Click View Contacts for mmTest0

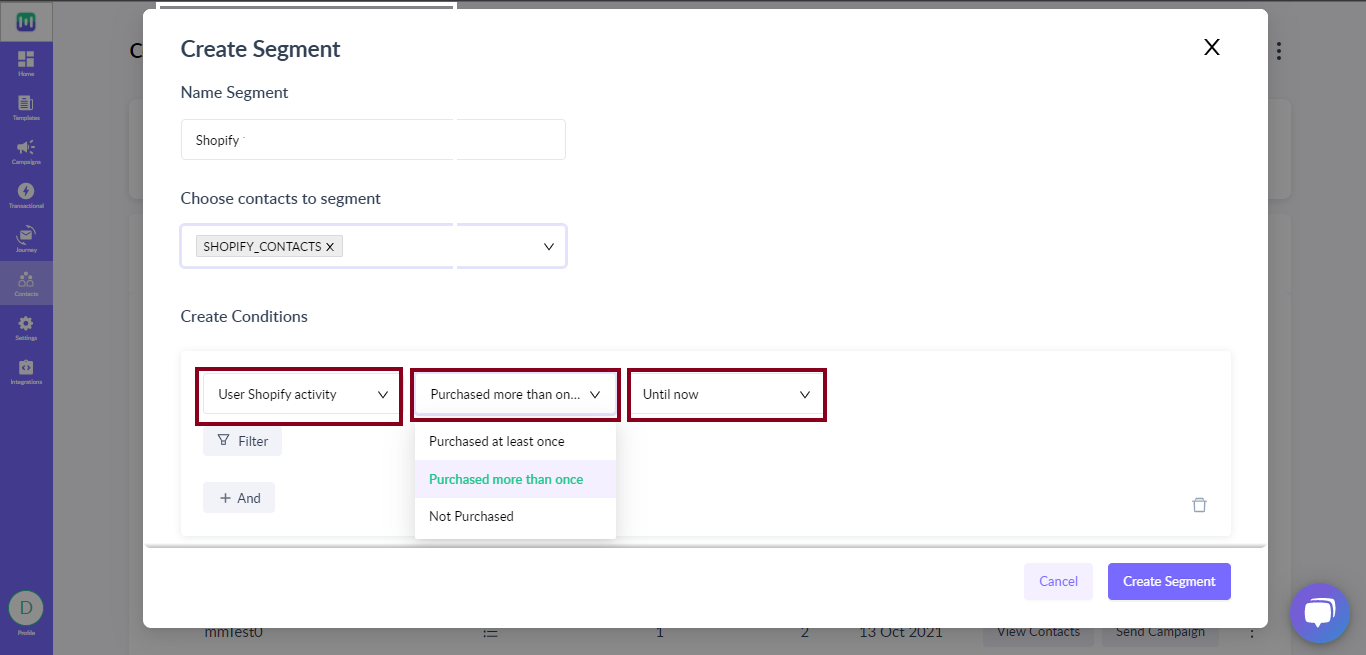coord(1038,632)
